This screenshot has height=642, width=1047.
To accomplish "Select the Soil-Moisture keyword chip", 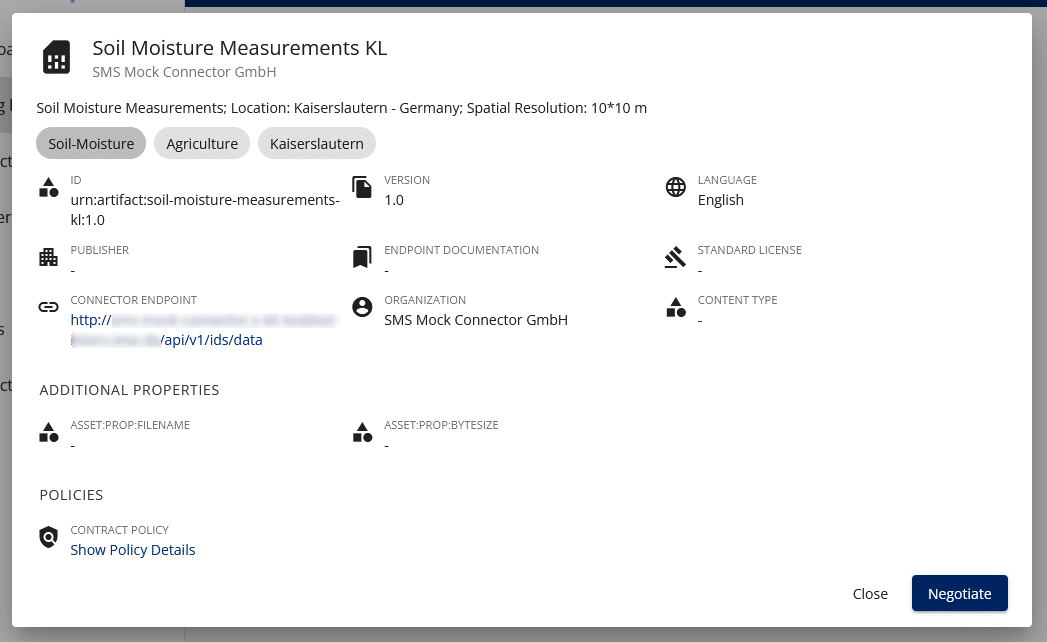I will click(x=91, y=144).
